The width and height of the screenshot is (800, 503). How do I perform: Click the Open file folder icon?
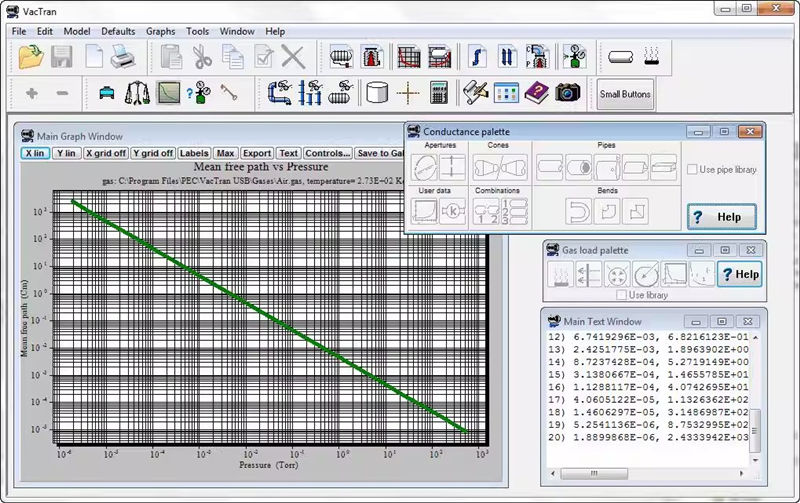(x=31, y=56)
